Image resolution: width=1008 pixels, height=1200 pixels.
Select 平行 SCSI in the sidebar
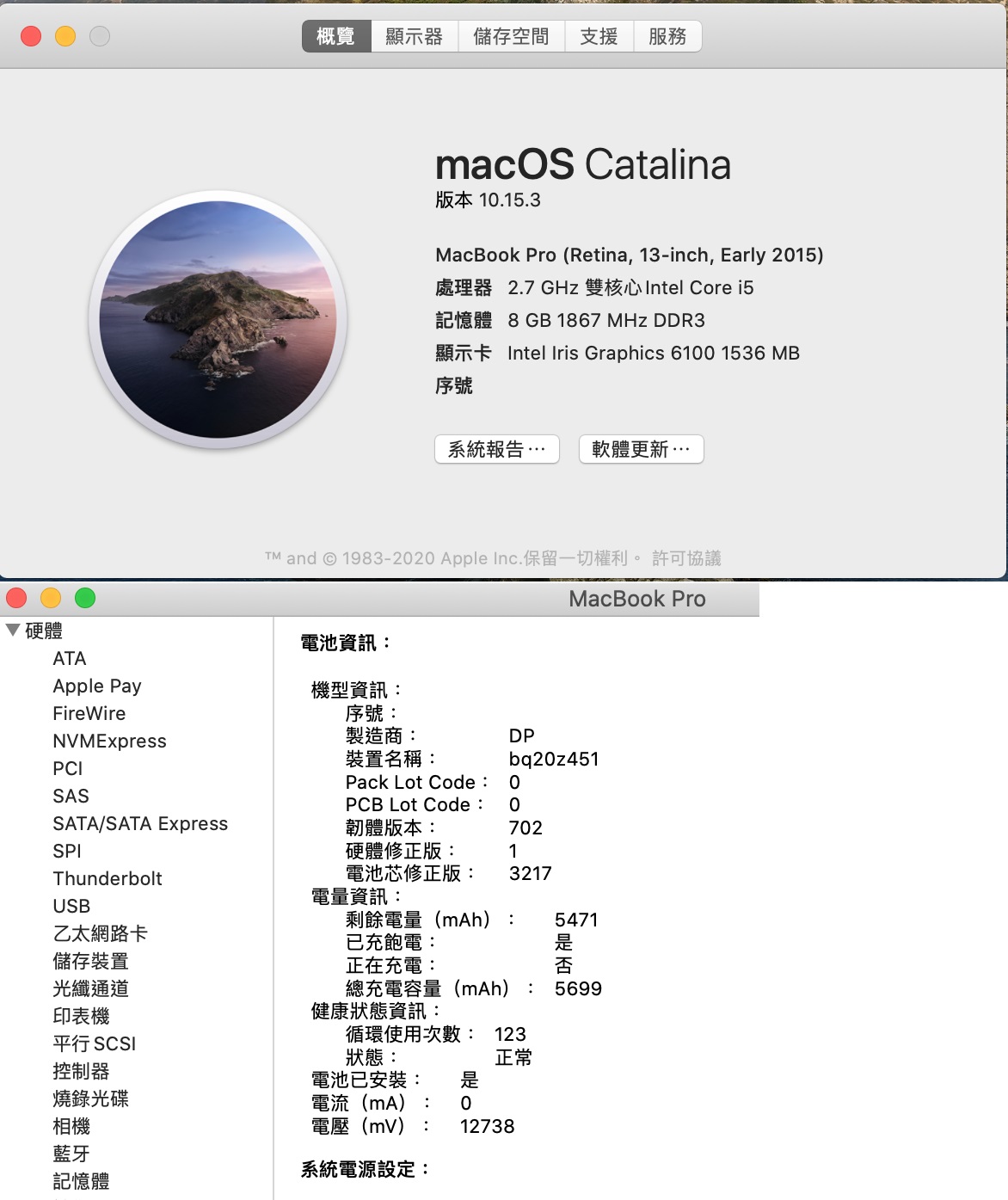[x=95, y=1044]
